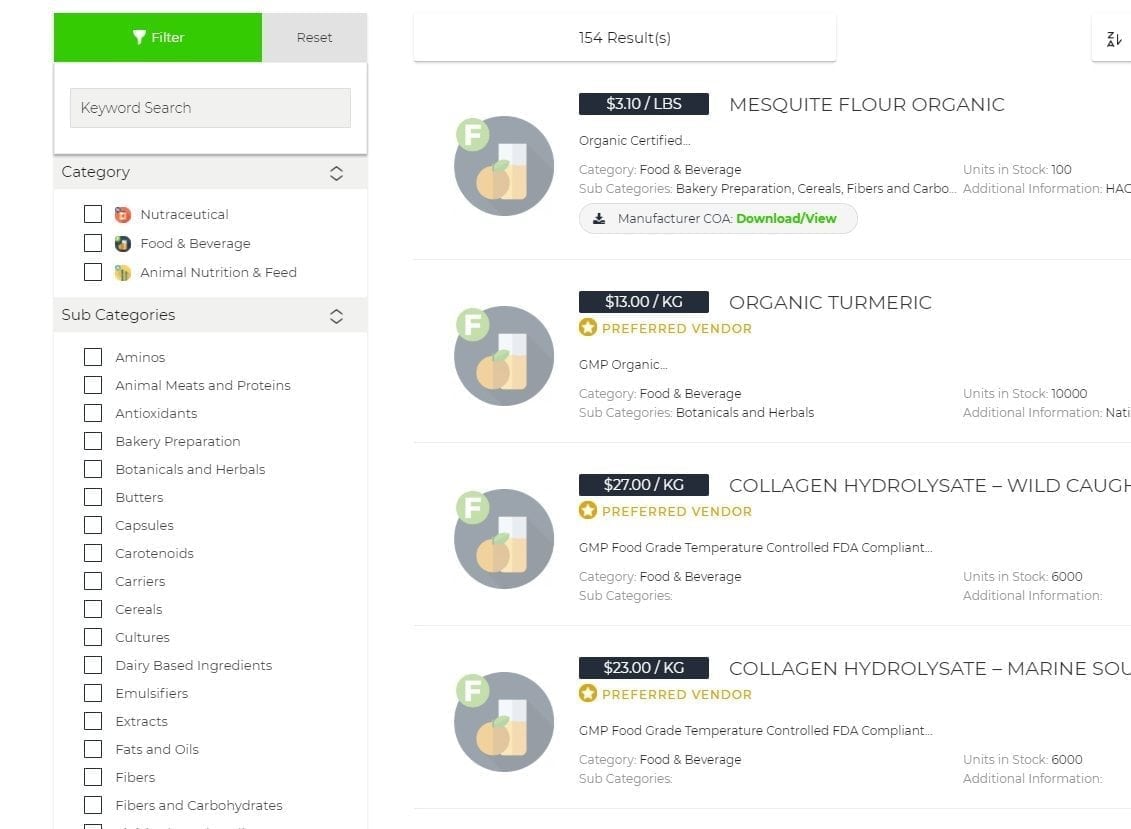The image size is (1131, 829).
Task: Tick the Nutraceutical category checkbox
Action: coord(93,214)
